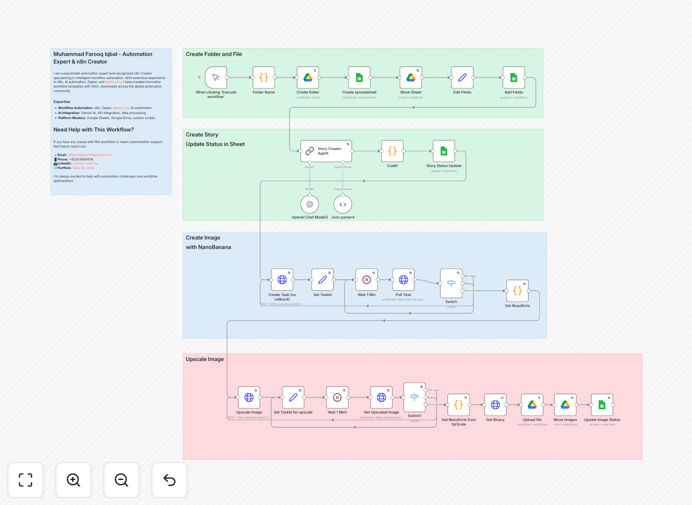
Task: Select the 'Update Status in Sheet' sticky text
Action: tap(215, 144)
